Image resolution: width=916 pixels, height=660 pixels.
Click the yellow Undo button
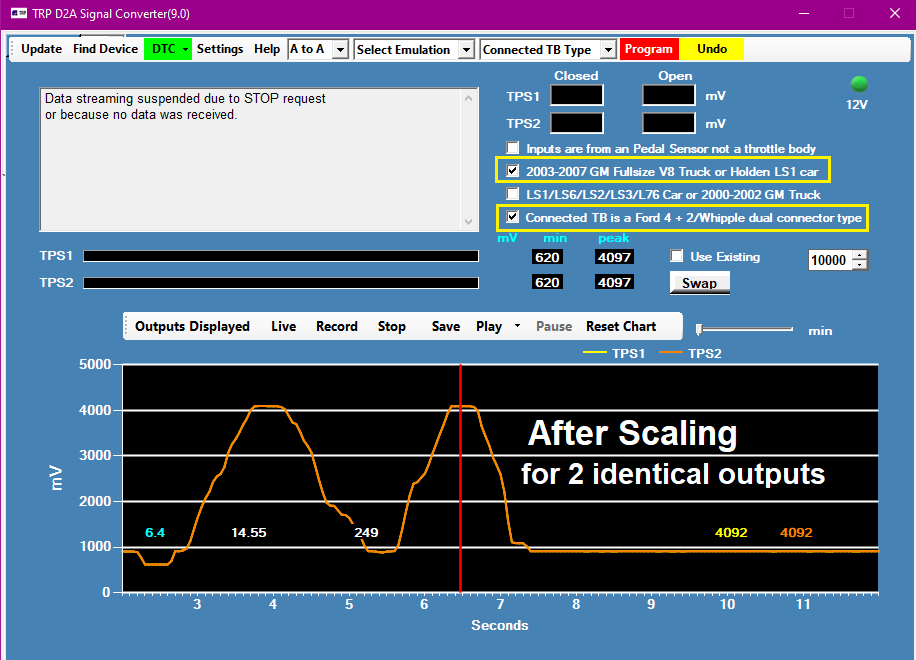[712, 49]
